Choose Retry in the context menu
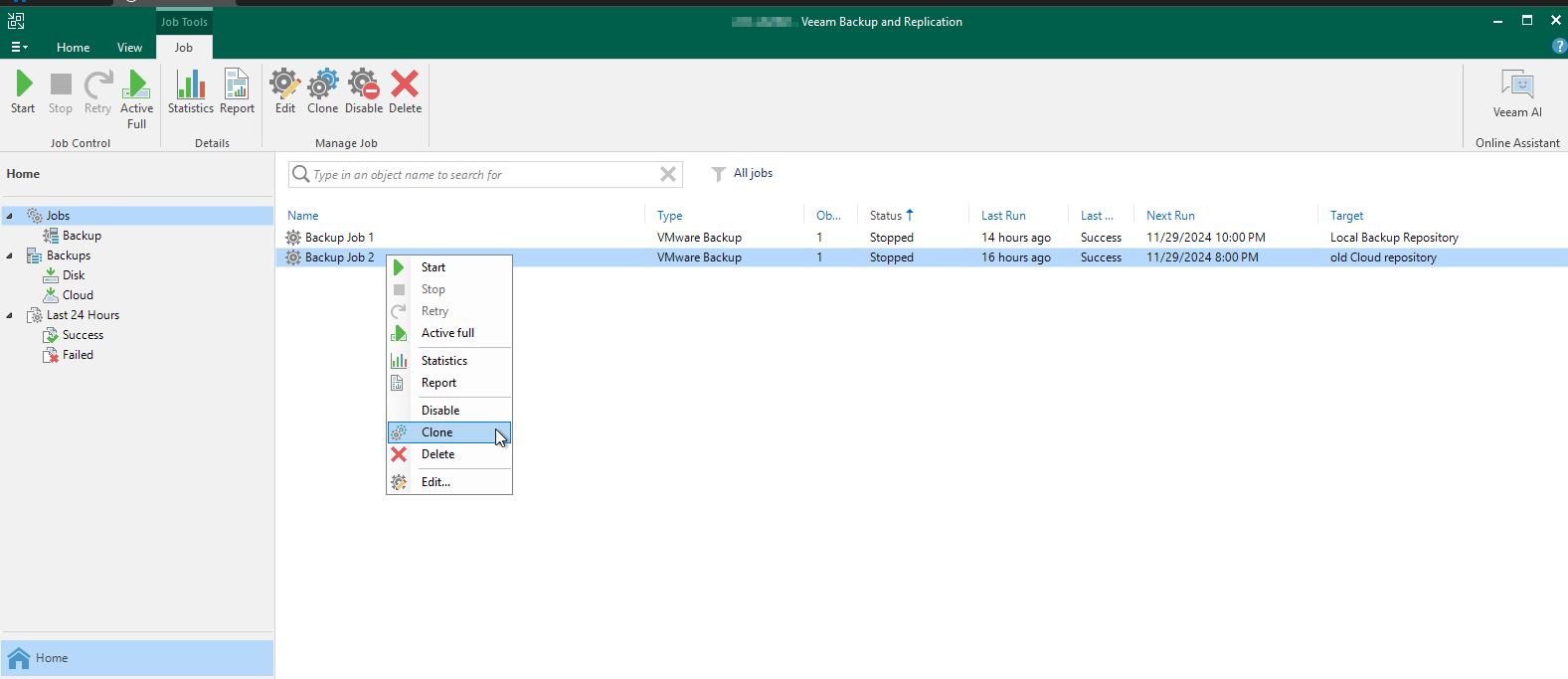The image size is (1568, 679). (449, 311)
